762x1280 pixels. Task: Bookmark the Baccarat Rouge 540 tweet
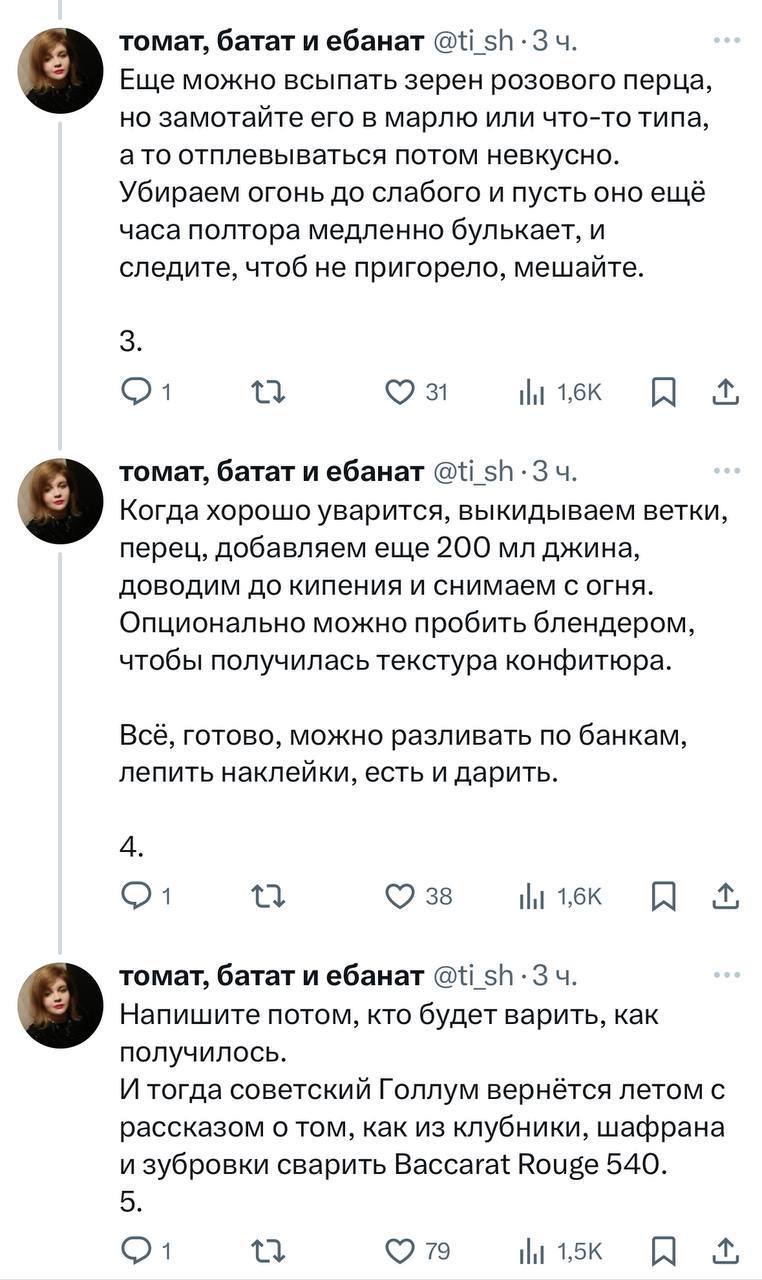662,1250
